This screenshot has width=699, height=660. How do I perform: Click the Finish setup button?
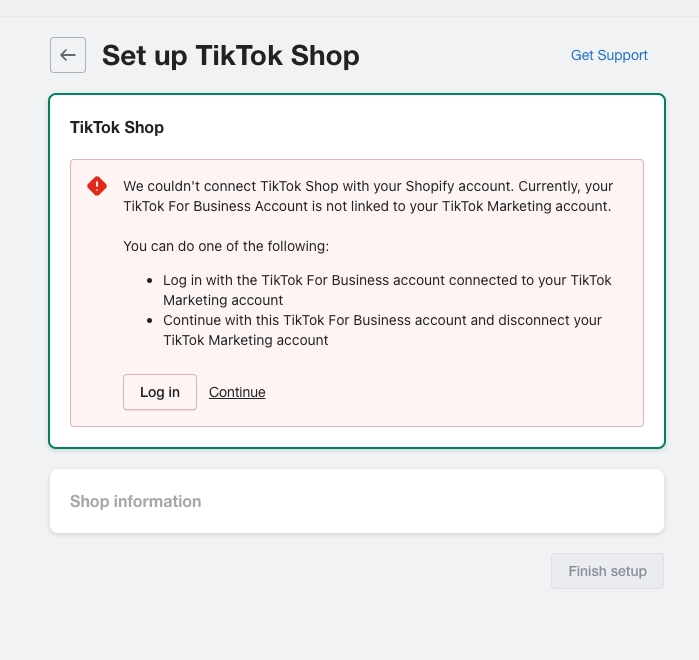607,571
